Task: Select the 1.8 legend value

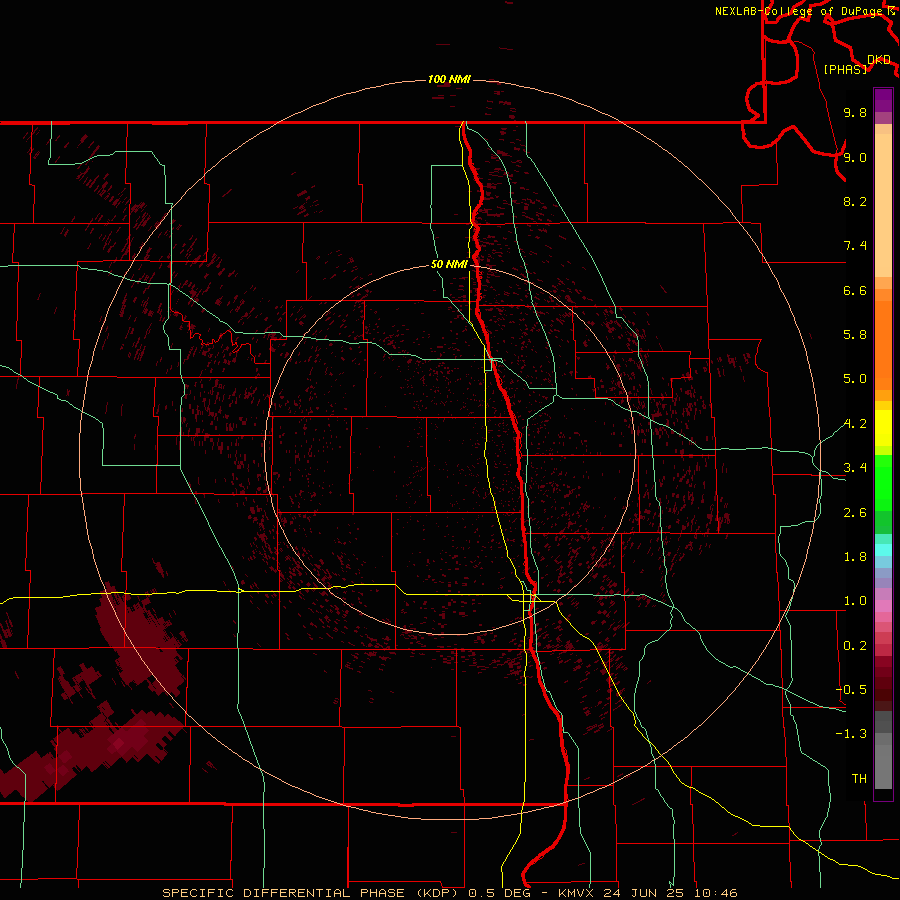Action: point(855,557)
